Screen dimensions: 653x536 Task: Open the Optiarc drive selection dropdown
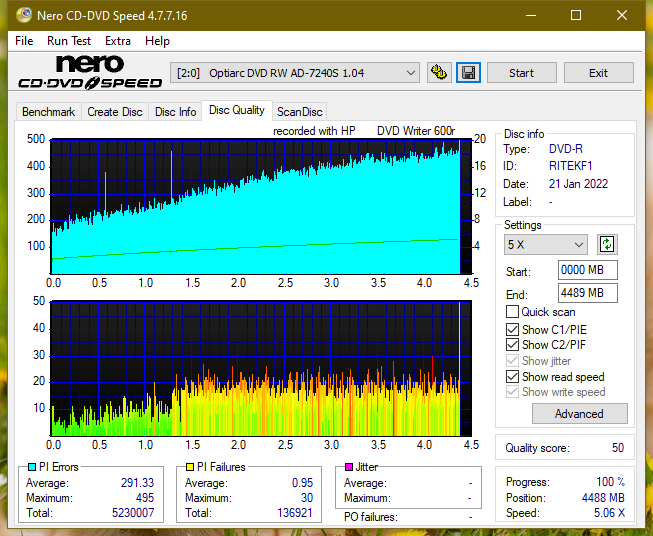(294, 73)
